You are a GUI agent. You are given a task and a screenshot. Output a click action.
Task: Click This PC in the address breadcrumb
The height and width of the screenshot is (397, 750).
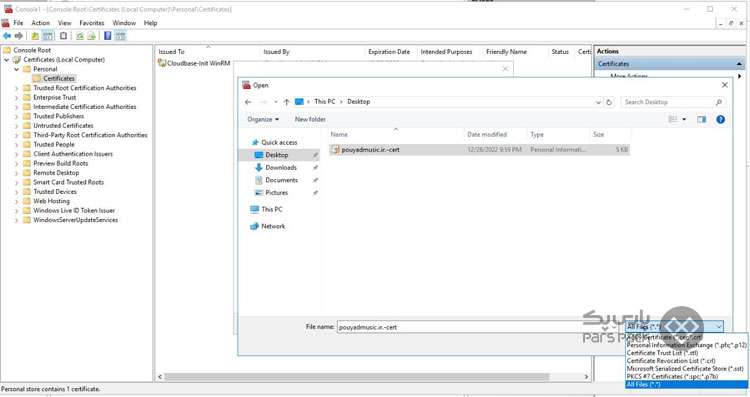tap(325, 101)
